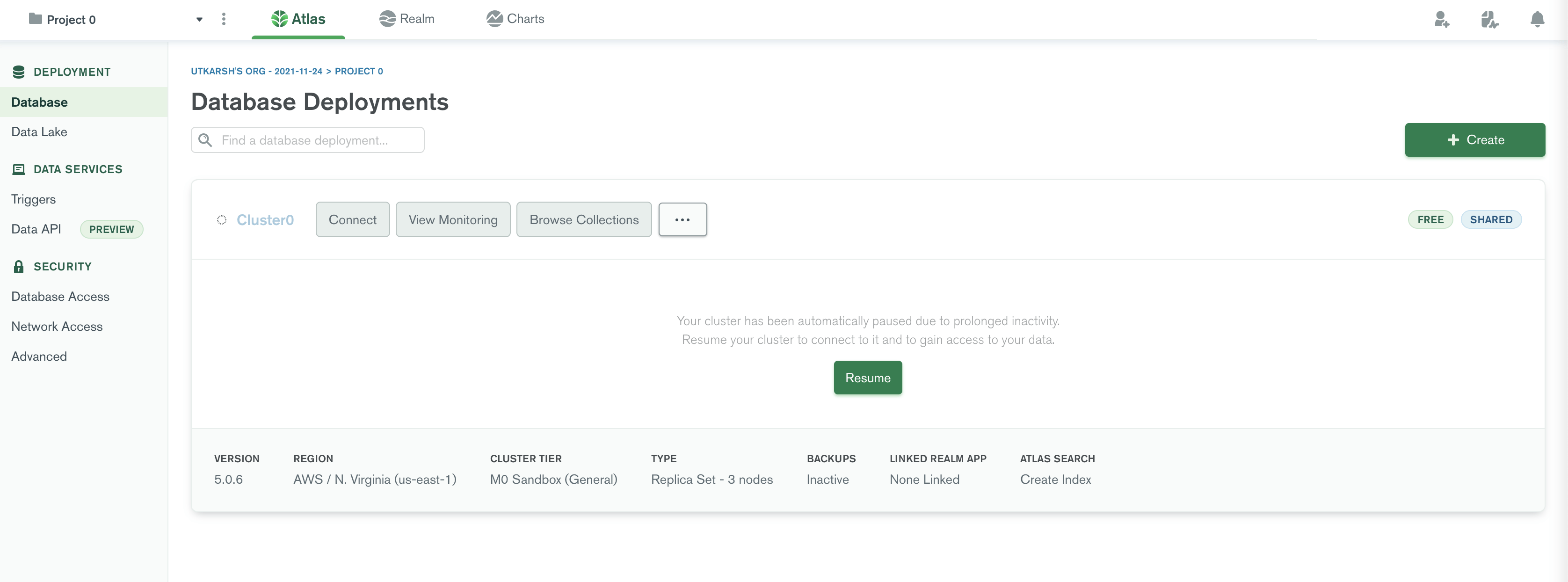The image size is (1568, 582).
Task: Click the Data Services section icon
Action: 19,169
